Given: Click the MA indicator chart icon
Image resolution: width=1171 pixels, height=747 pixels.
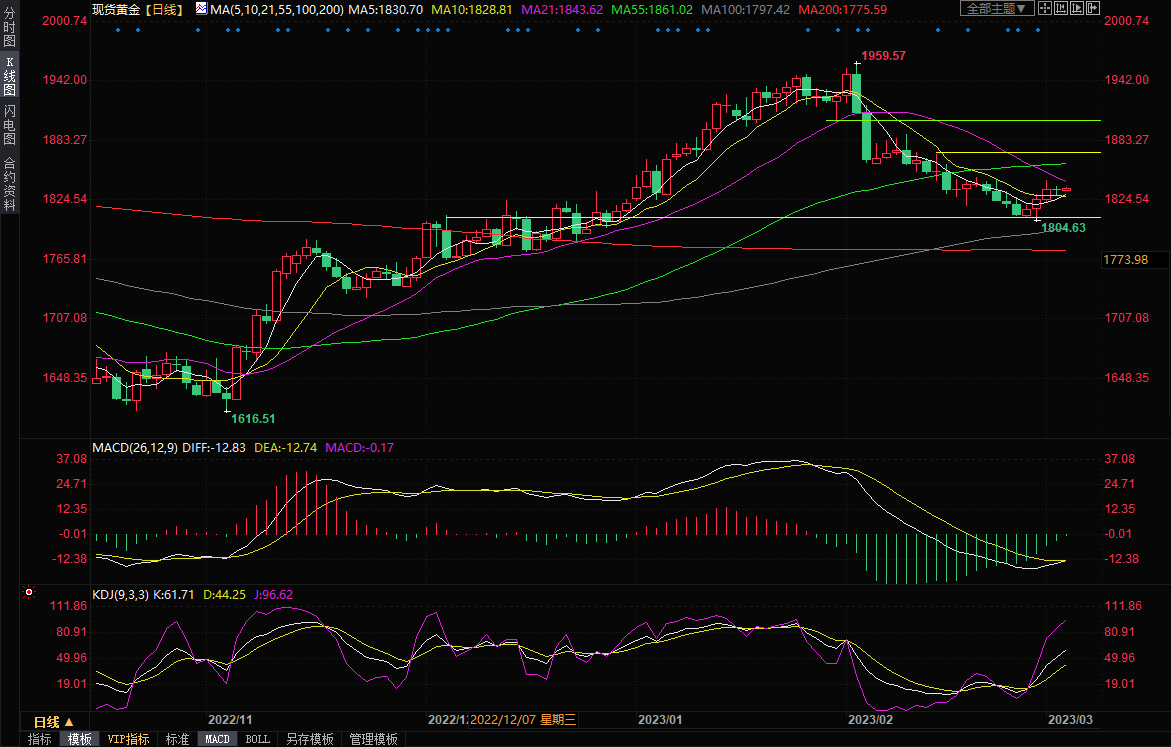Looking at the screenshot, I should click(x=201, y=9).
